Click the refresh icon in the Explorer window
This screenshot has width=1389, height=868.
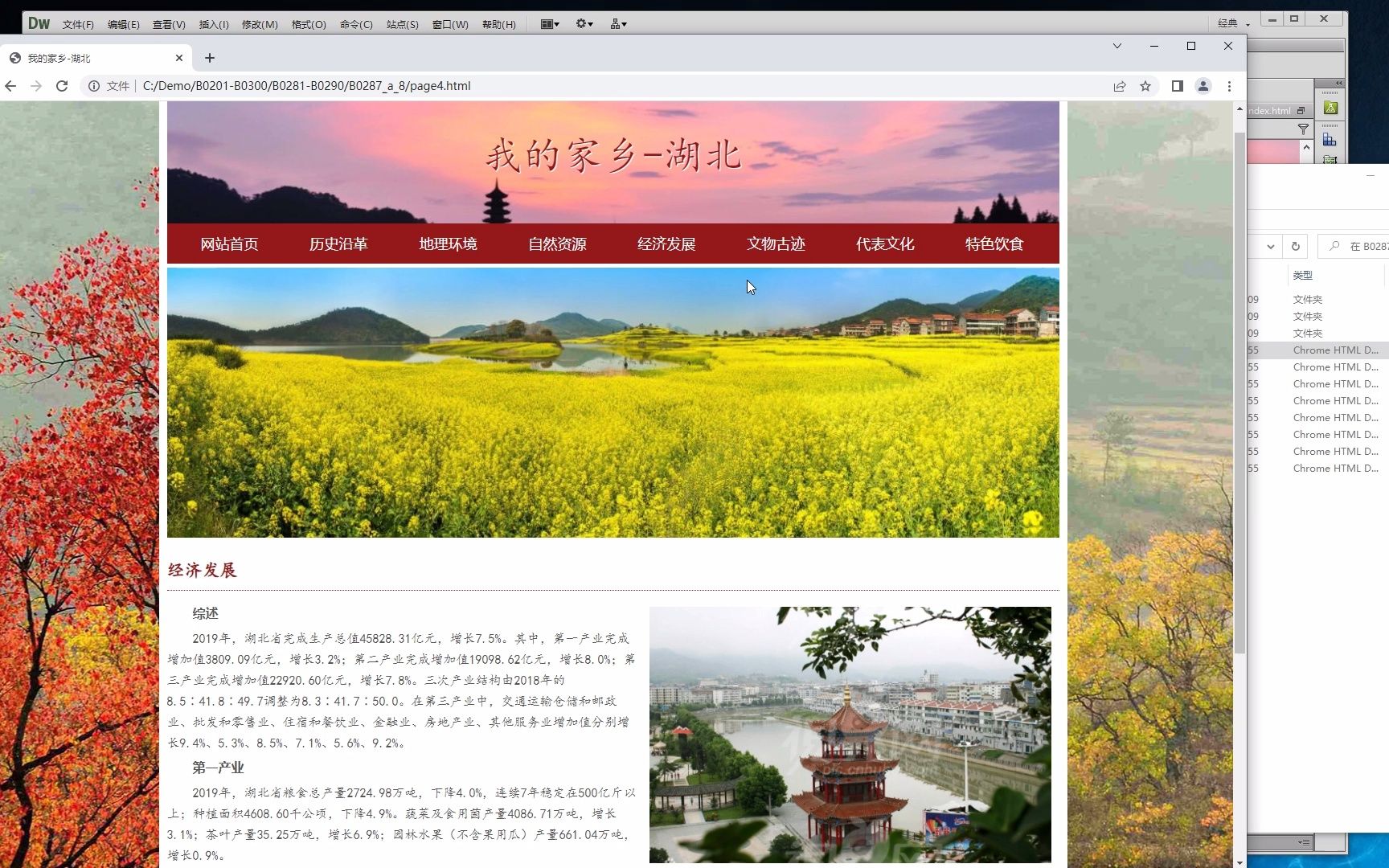(x=1296, y=246)
